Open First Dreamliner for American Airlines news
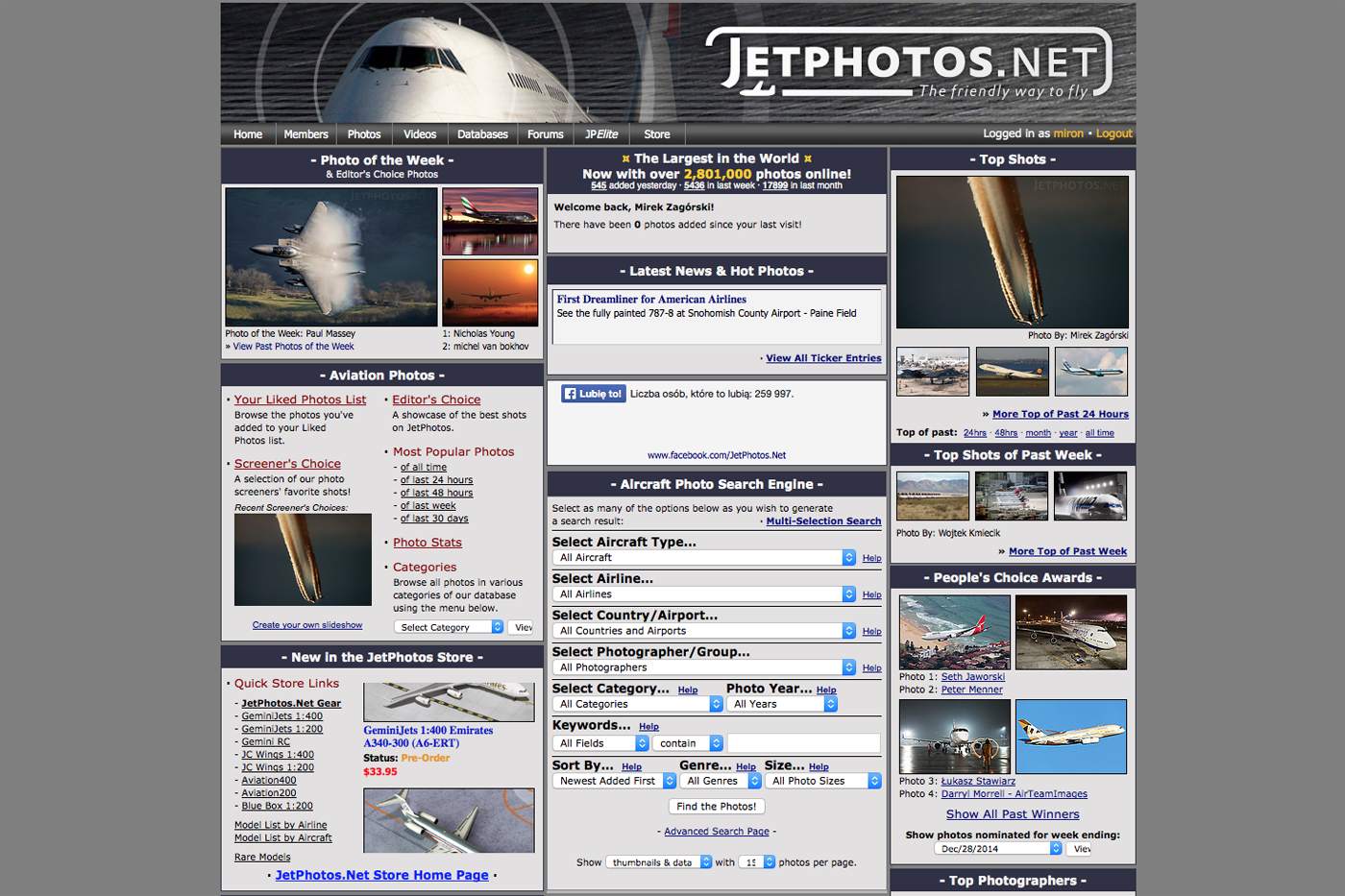This screenshot has width=1345, height=896. 651,300
